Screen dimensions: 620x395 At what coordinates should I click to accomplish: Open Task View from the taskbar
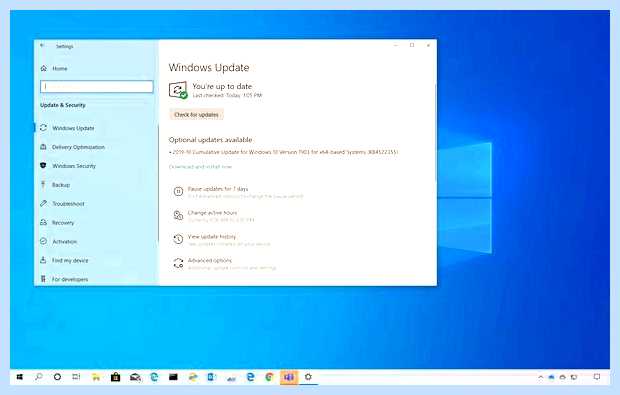(x=76, y=377)
